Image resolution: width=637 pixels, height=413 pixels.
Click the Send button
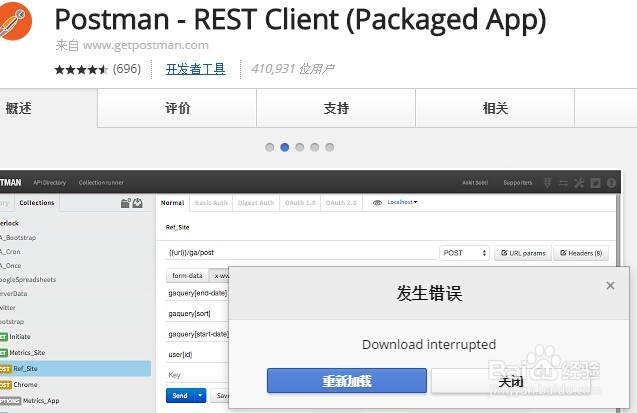[180, 396]
